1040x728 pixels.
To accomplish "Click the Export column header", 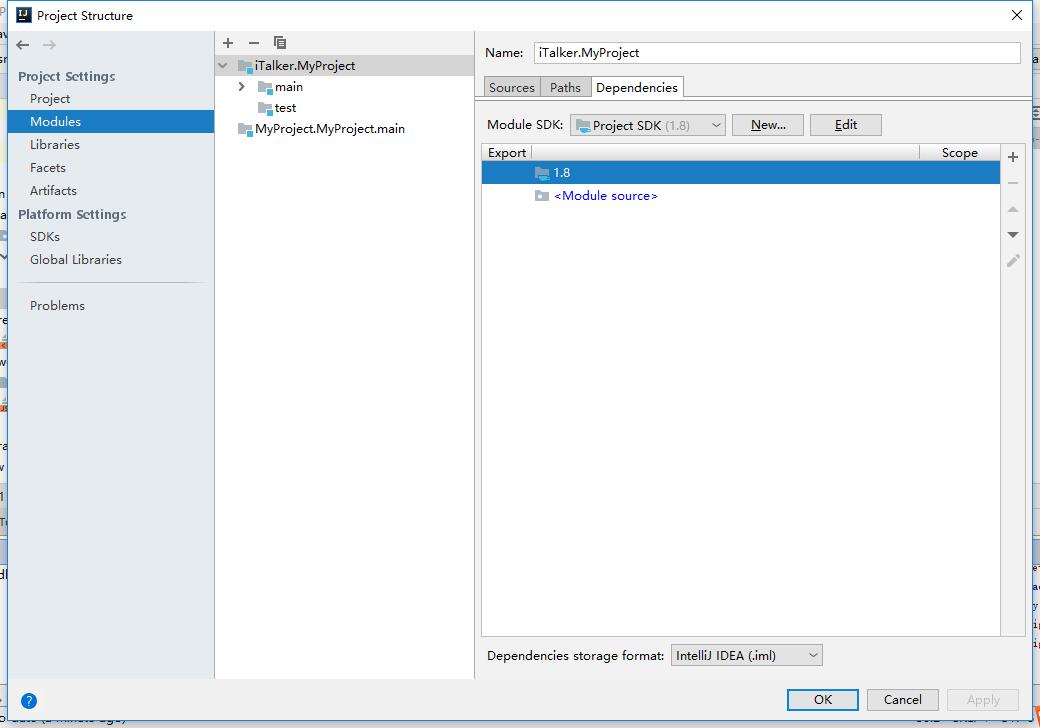I will point(507,152).
